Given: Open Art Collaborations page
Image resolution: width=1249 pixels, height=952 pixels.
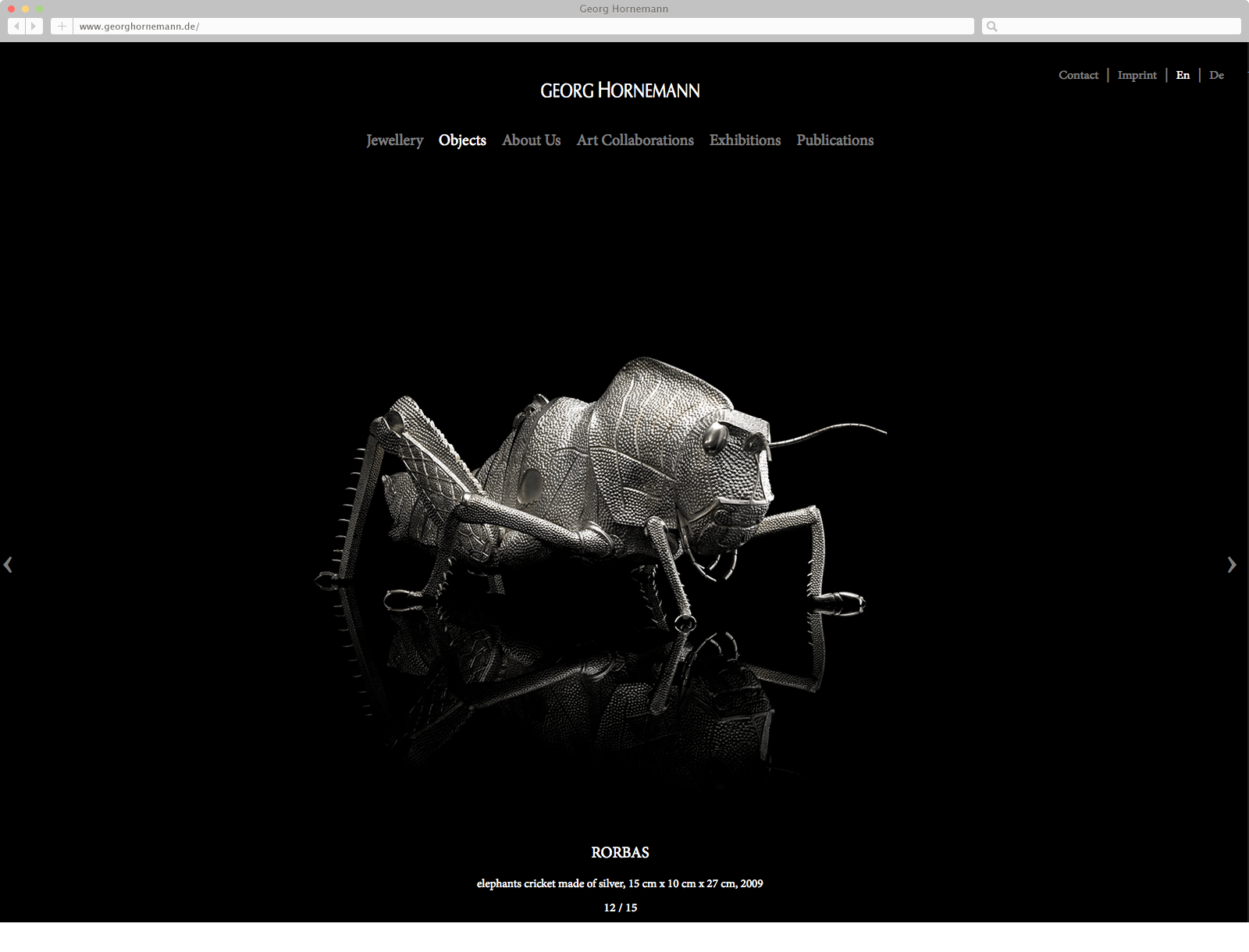Looking at the screenshot, I should coord(635,140).
